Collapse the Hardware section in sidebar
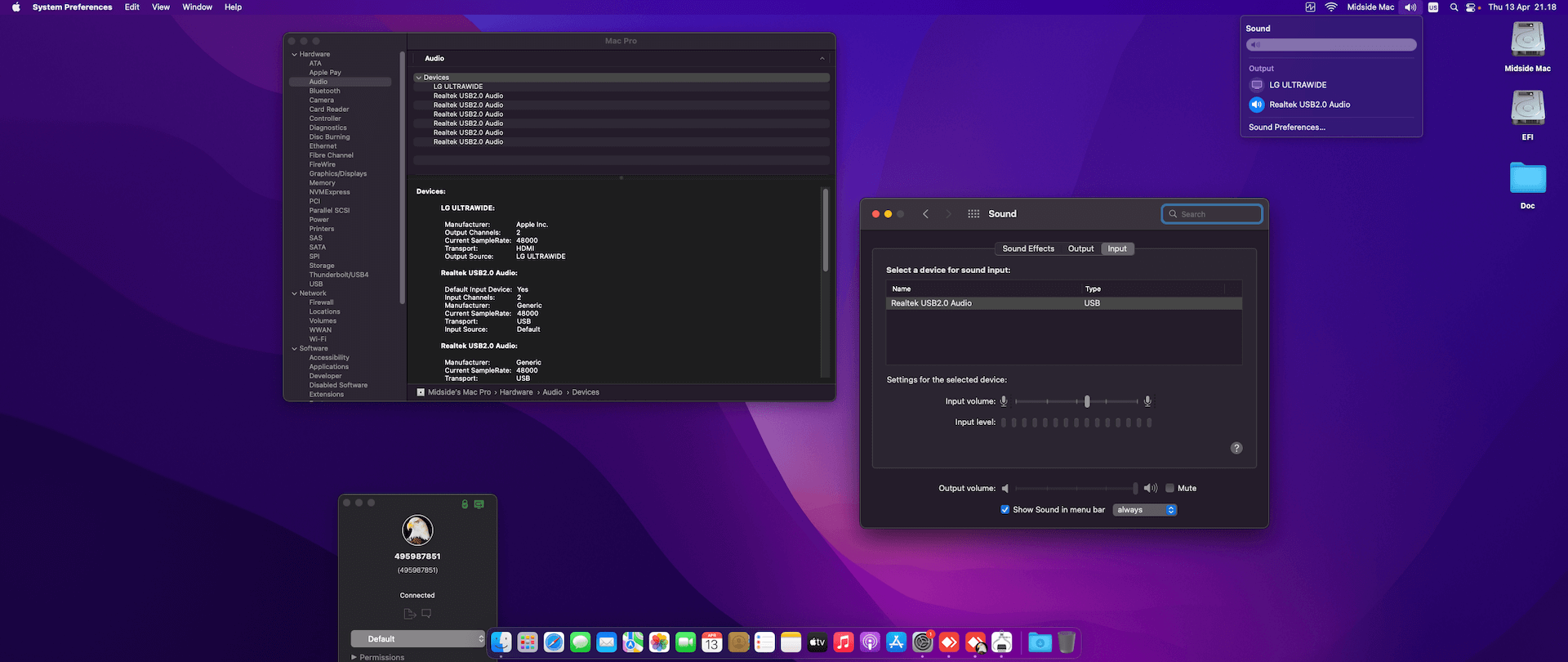Image resolution: width=1568 pixels, height=662 pixels. click(295, 55)
